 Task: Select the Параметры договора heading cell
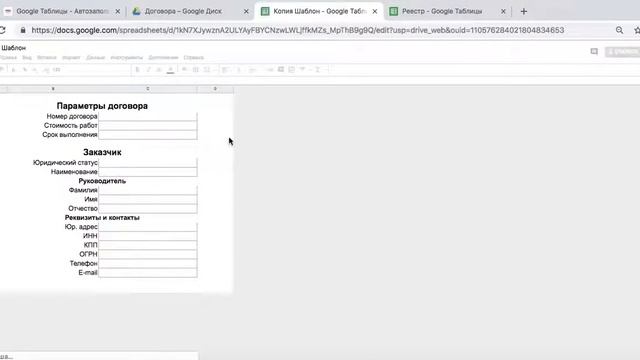click(102, 106)
